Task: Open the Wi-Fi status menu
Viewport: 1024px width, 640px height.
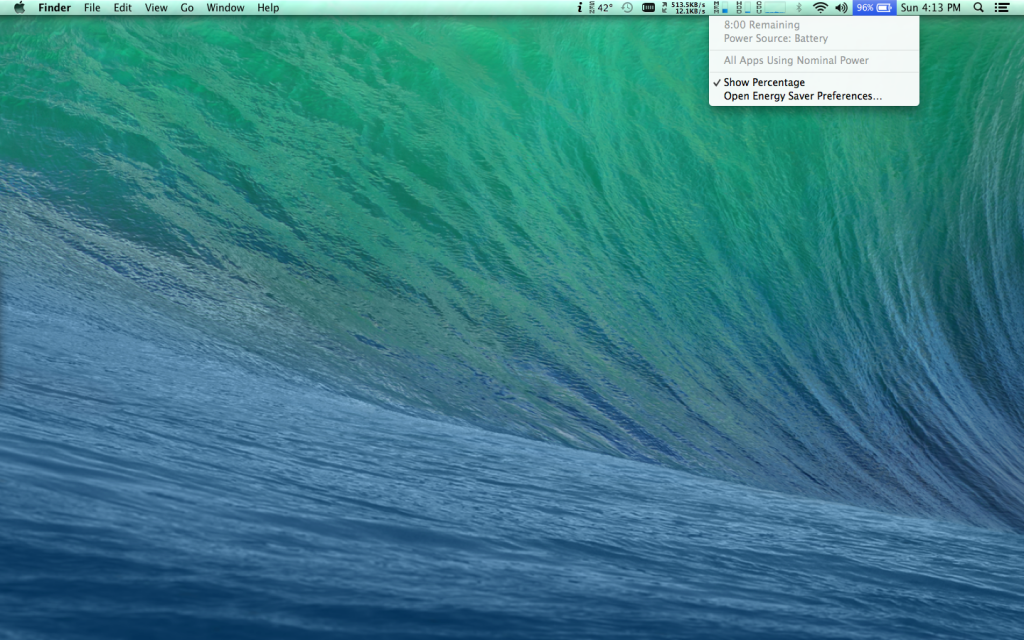Action: (x=820, y=8)
